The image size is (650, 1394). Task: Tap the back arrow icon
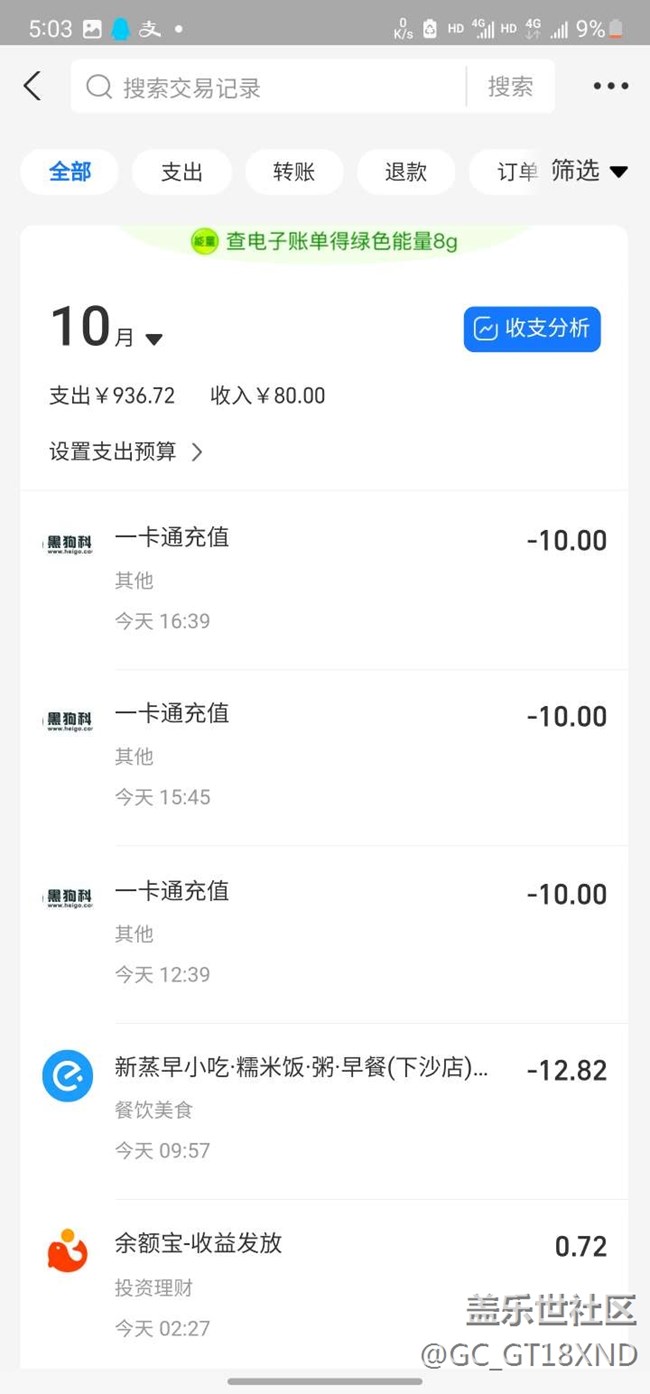click(x=33, y=86)
